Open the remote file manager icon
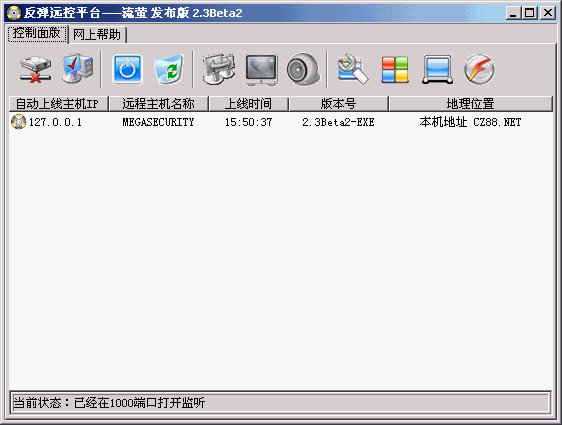 (x=219, y=69)
